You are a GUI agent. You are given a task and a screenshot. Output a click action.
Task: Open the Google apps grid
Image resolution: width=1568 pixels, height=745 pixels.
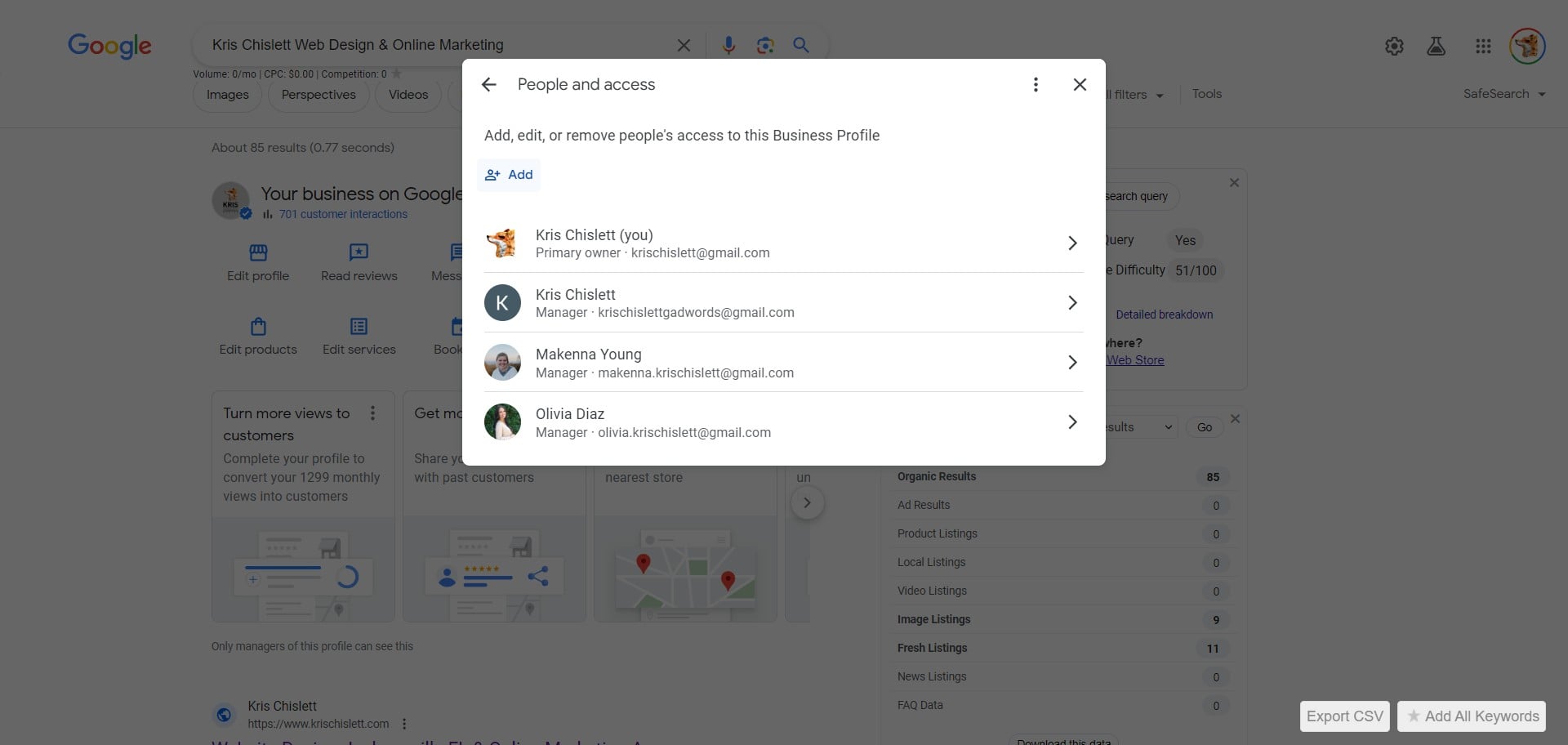click(x=1483, y=47)
